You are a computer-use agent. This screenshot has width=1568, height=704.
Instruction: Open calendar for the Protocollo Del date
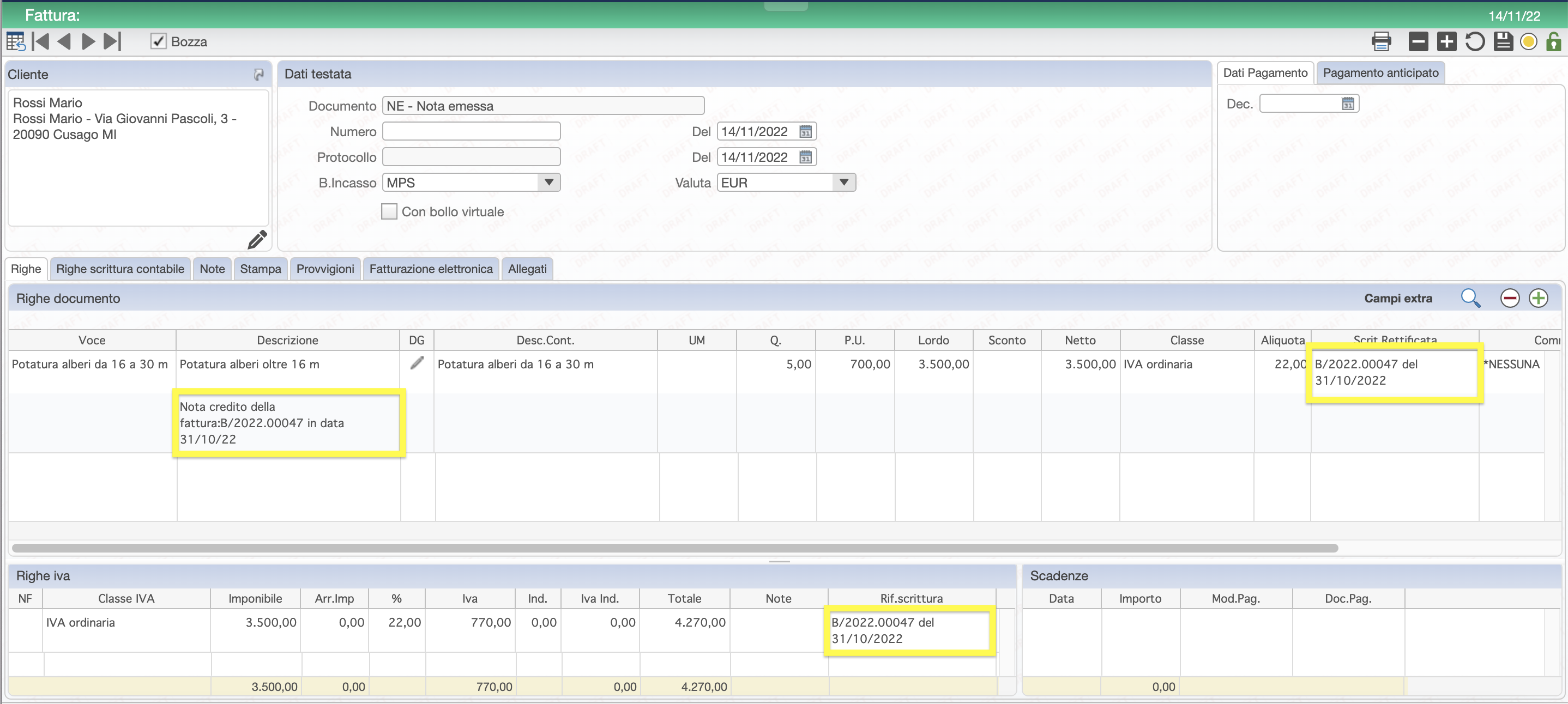tap(805, 157)
